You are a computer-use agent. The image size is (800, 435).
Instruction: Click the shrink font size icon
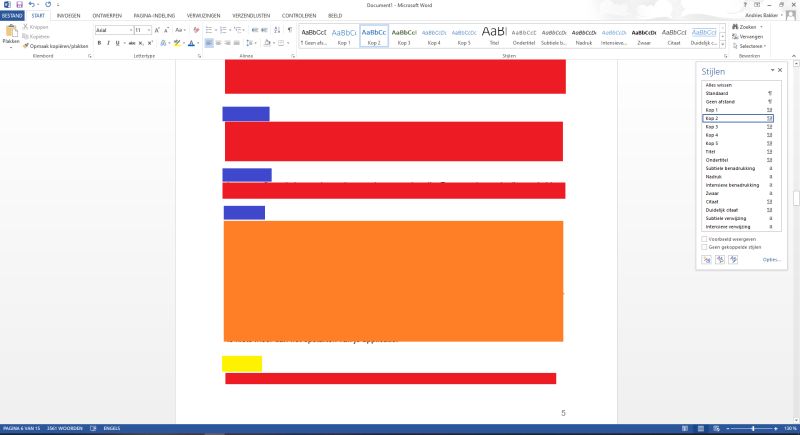coord(166,30)
